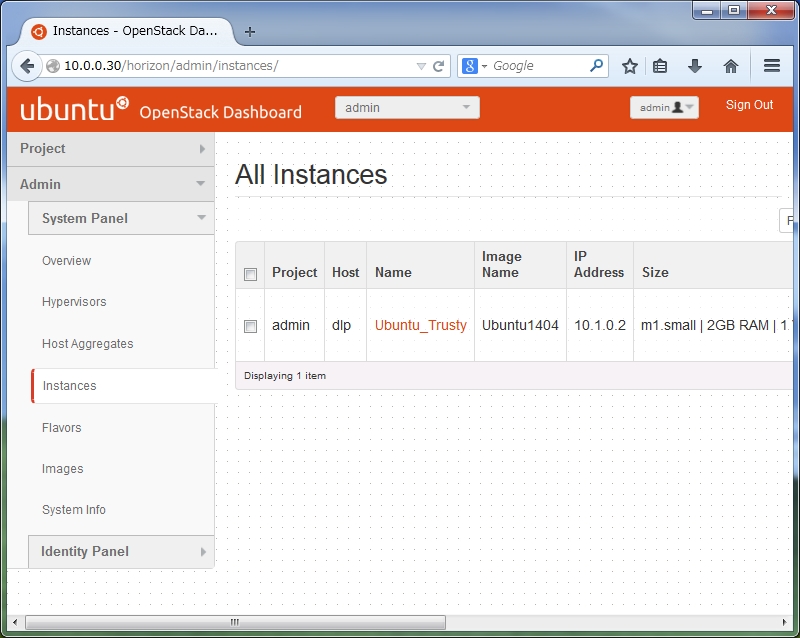Open the search engine chooser arrow
The image size is (800, 638).
coord(484,66)
